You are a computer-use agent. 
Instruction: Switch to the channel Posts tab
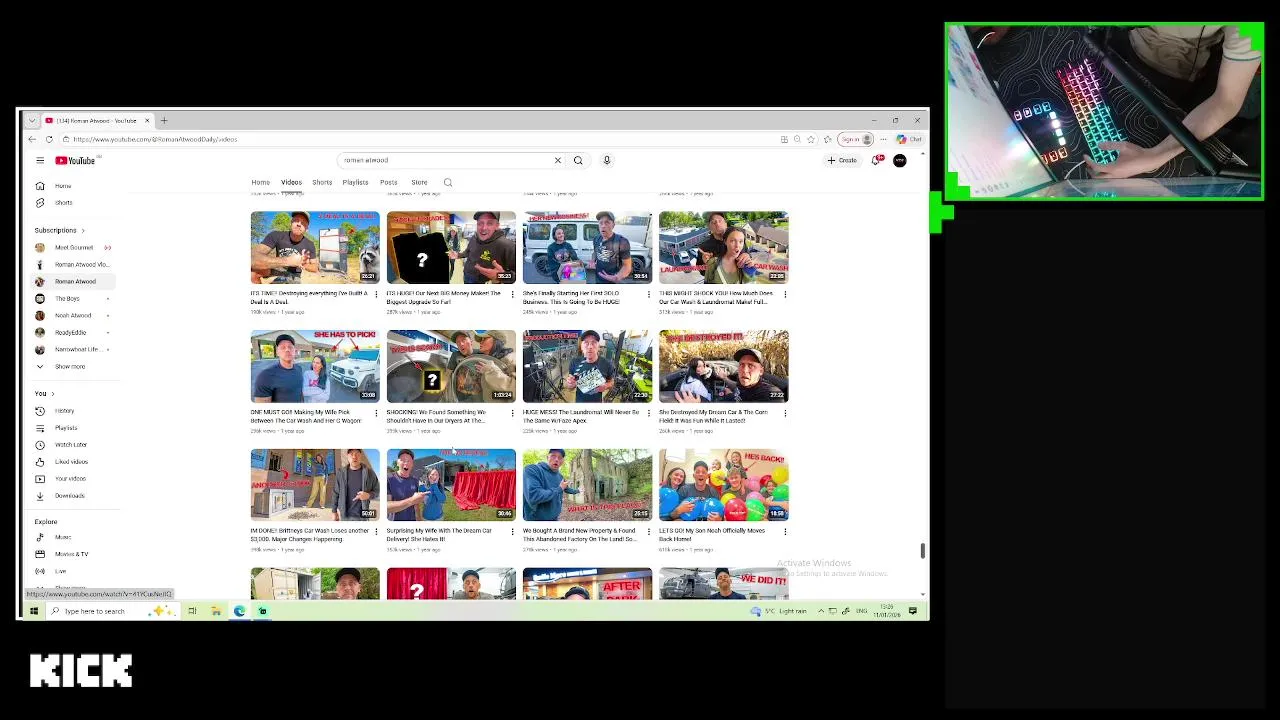point(389,183)
